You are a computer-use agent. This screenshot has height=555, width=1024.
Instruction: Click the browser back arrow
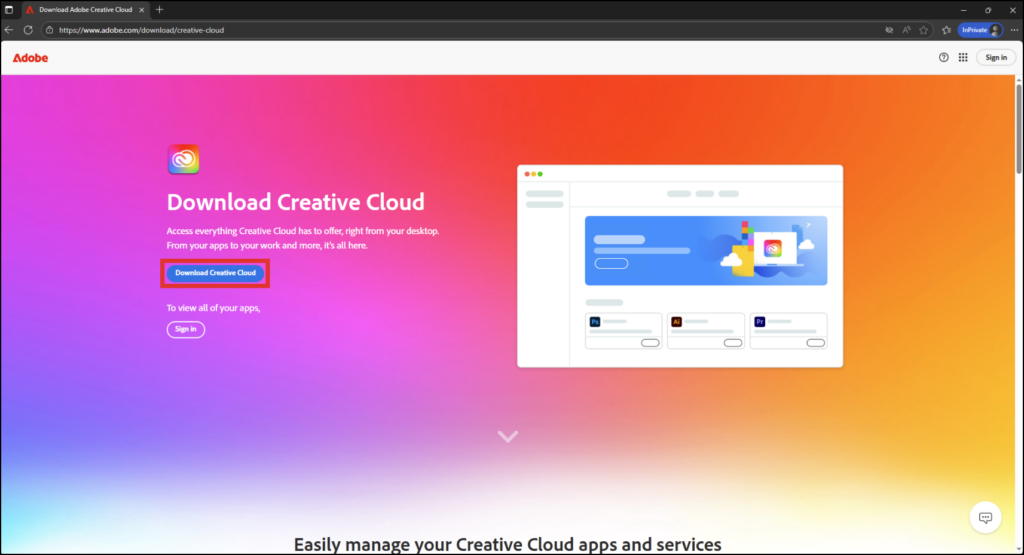pos(9,30)
